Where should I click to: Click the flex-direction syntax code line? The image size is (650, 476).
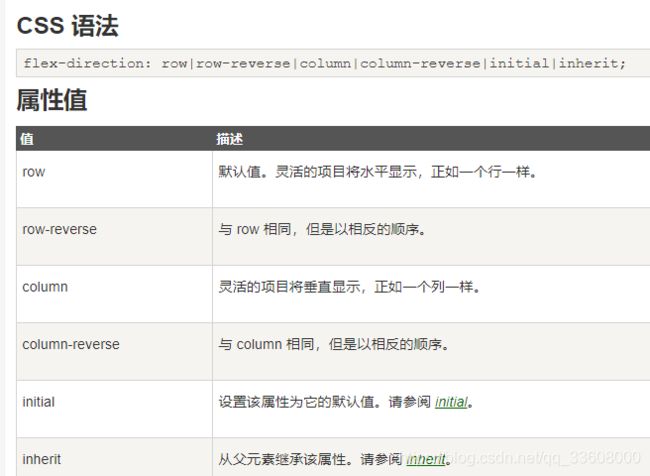(x=324, y=63)
